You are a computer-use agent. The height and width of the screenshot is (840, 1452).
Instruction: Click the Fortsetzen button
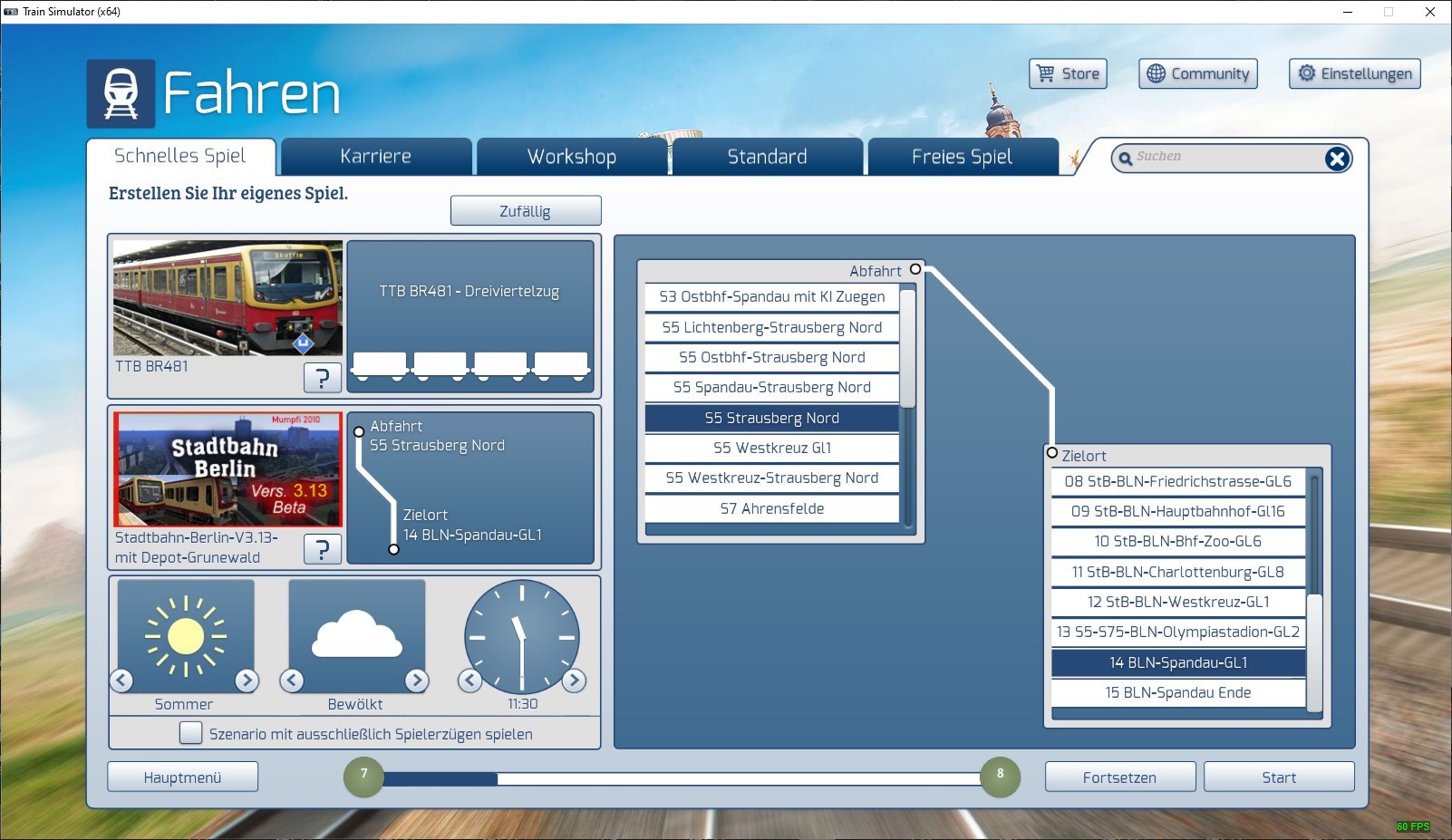click(x=1120, y=777)
